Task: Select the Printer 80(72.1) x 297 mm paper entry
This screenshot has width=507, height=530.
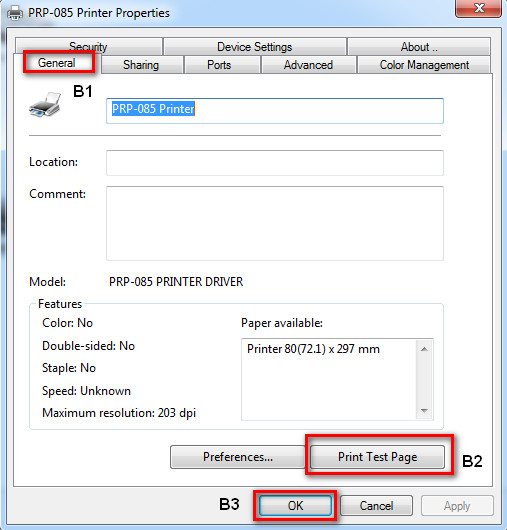Action: point(313,349)
